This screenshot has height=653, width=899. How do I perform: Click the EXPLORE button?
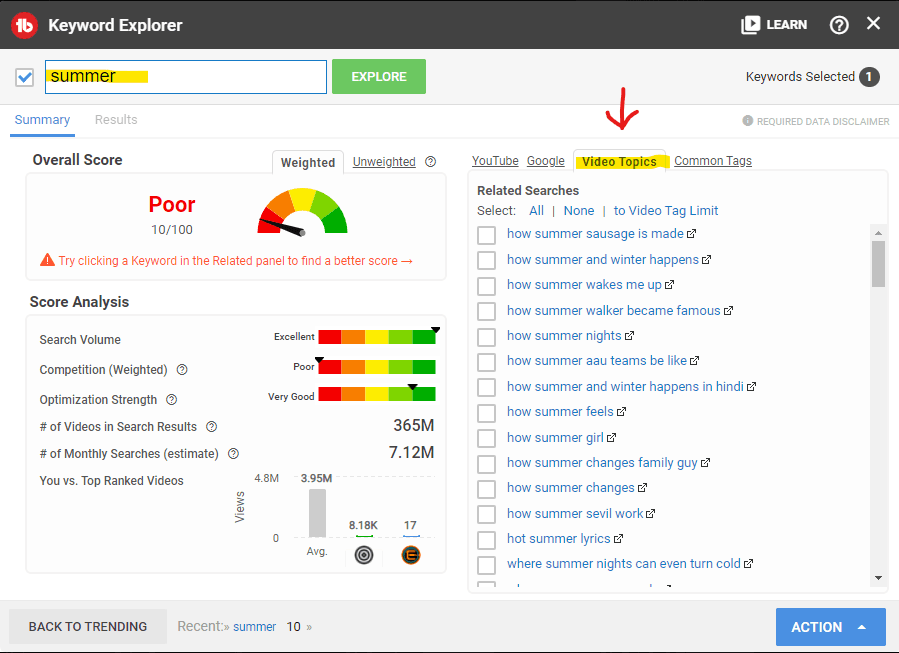(x=378, y=76)
